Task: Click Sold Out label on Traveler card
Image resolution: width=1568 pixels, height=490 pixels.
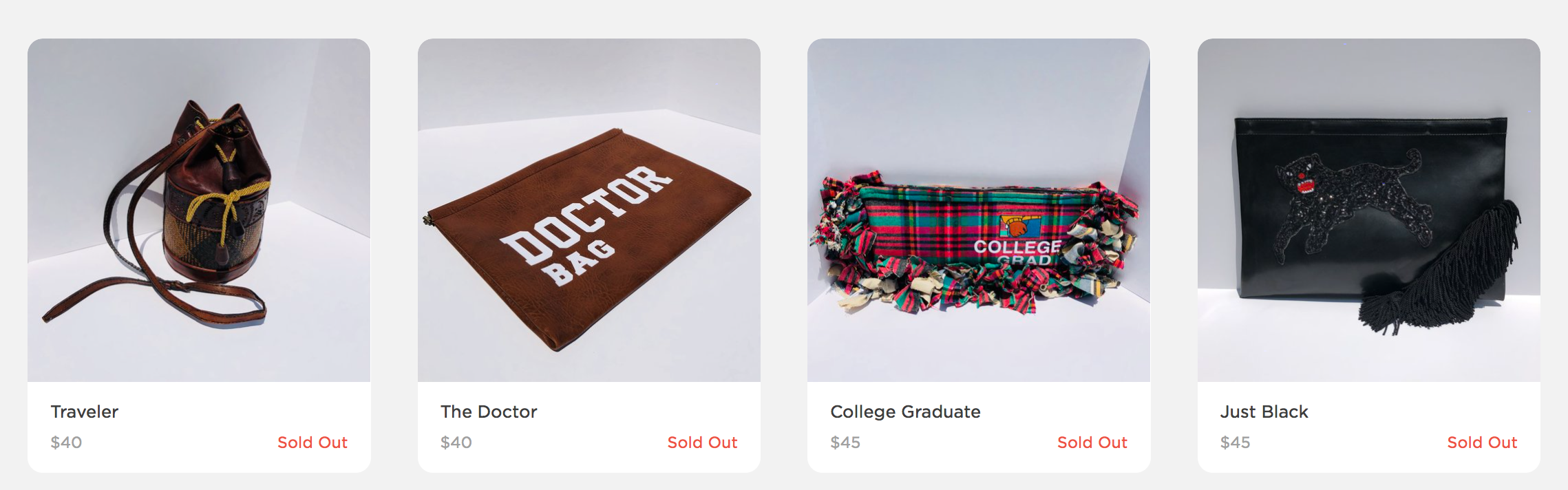Action: tap(312, 443)
